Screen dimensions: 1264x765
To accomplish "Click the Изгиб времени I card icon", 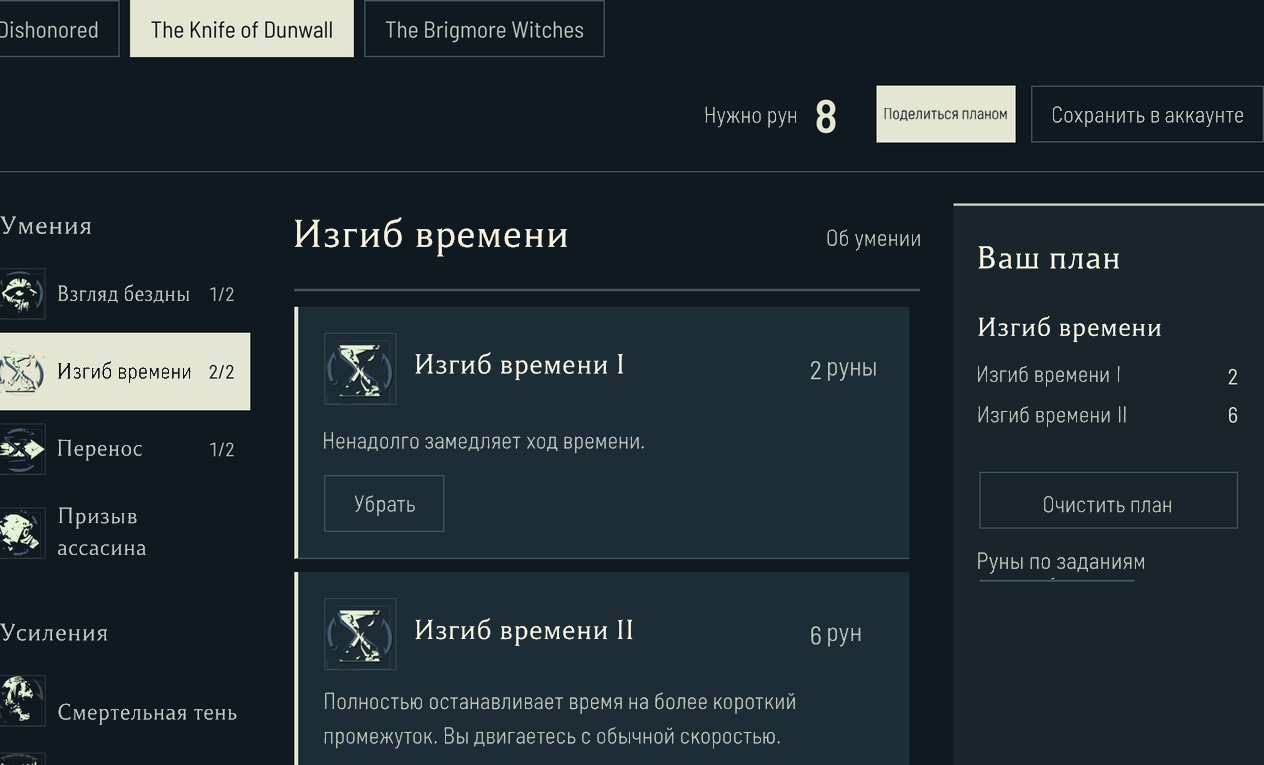I will tap(360, 369).
